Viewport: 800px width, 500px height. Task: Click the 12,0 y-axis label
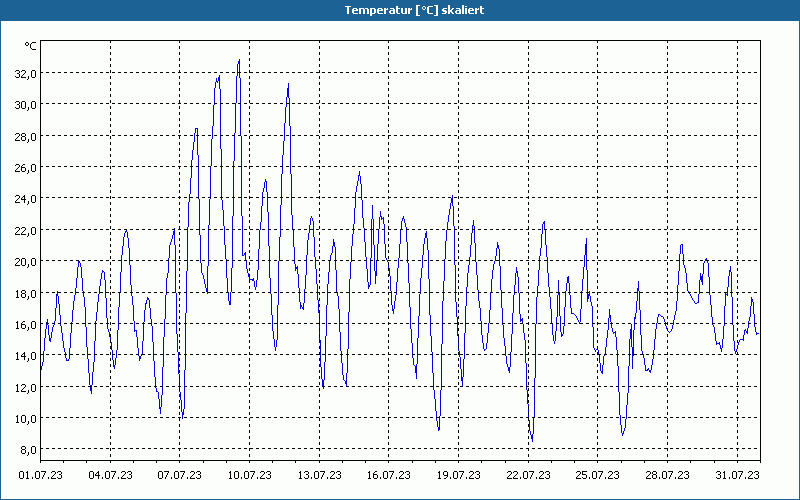click(x=26, y=387)
